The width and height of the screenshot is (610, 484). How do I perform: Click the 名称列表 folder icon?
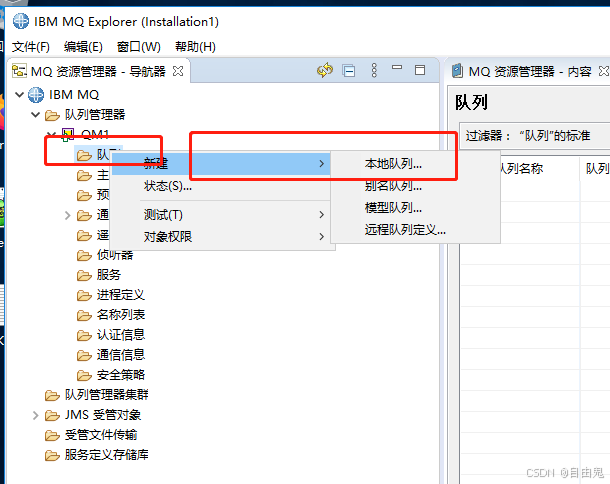(x=84, y=315)
